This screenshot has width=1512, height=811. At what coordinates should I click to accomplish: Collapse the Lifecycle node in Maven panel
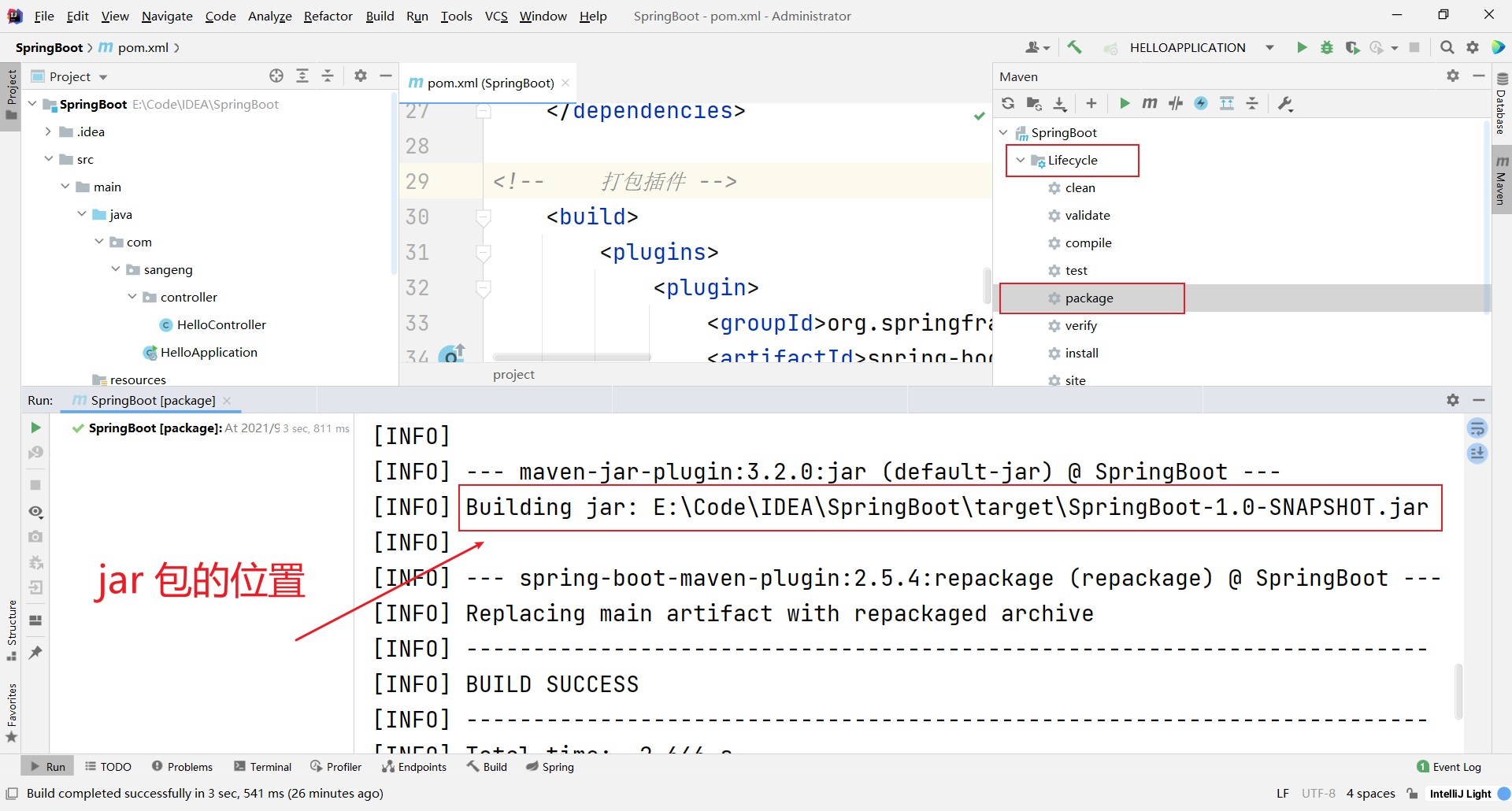tap(1021, 160)
